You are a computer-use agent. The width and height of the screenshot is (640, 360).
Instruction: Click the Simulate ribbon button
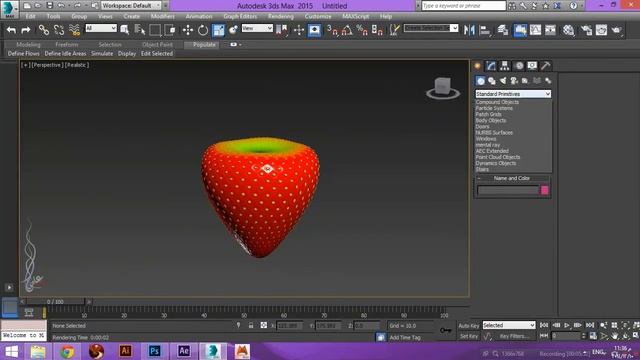coord(102,53)
